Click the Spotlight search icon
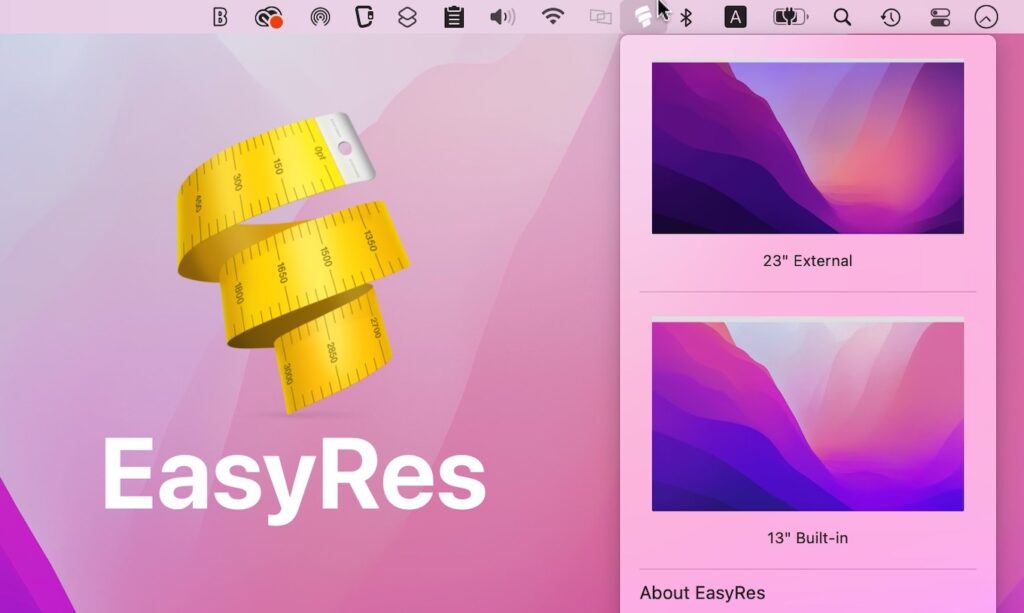This screenshot has width=1024, height=613. 842,16
